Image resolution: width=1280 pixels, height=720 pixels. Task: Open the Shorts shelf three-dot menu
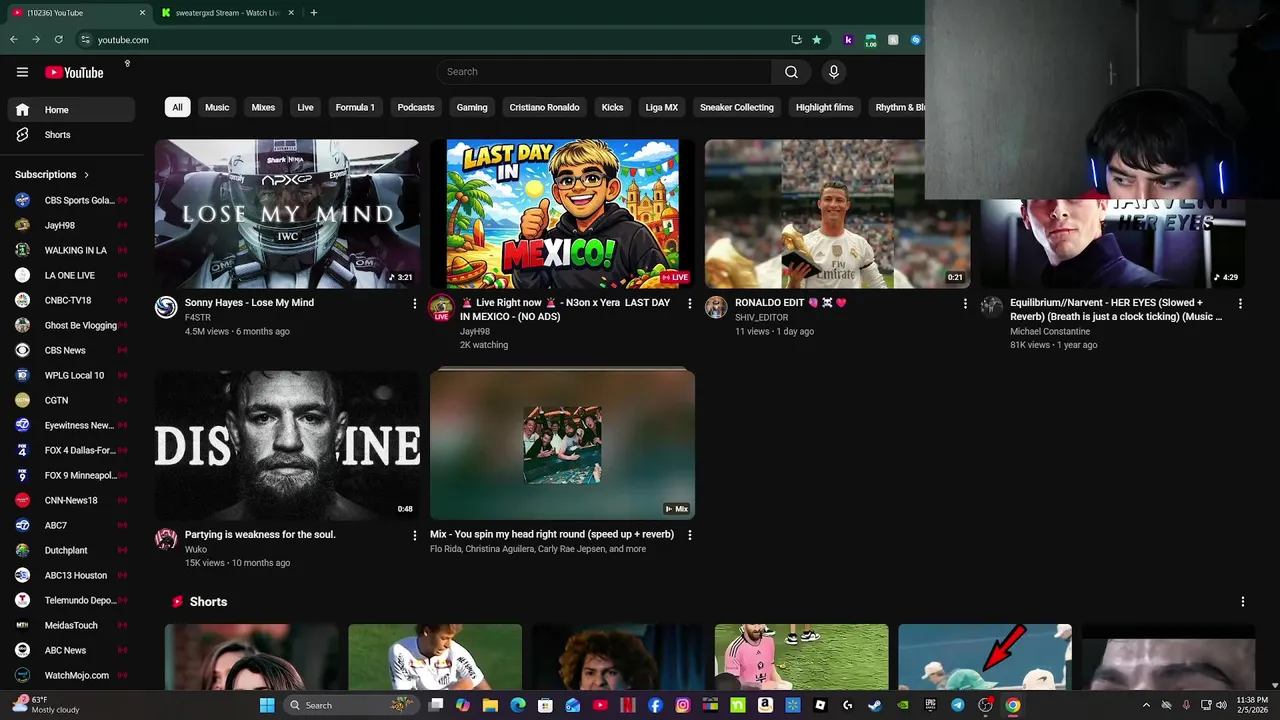point(1243,602)
